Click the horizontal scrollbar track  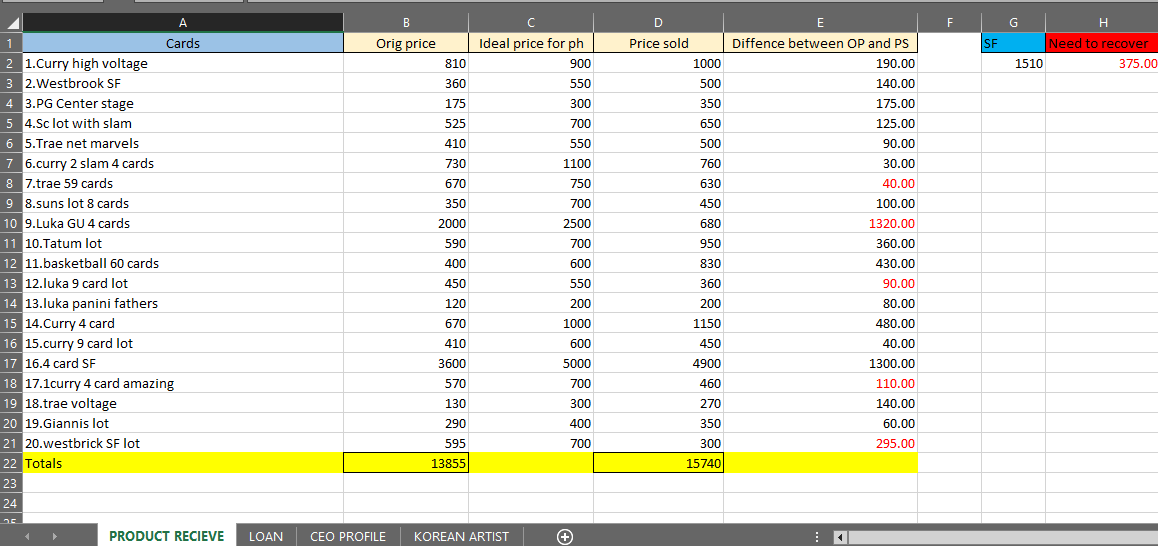pos(1001,536)
